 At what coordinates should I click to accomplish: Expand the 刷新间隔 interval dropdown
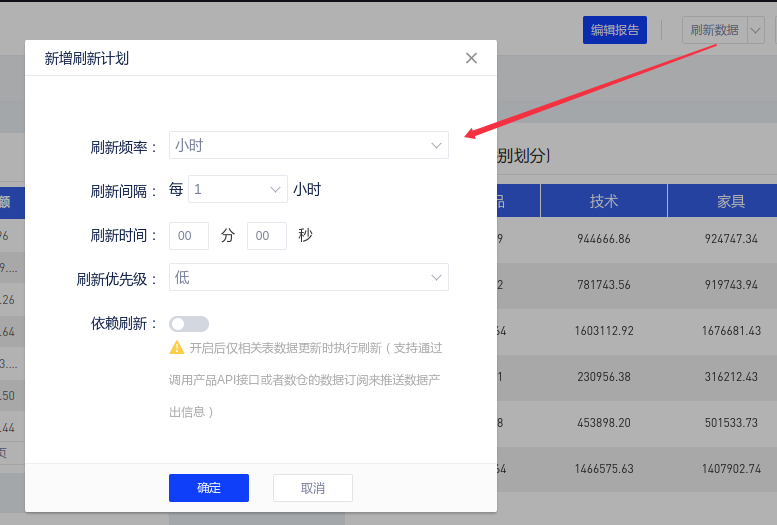(238, 189)
